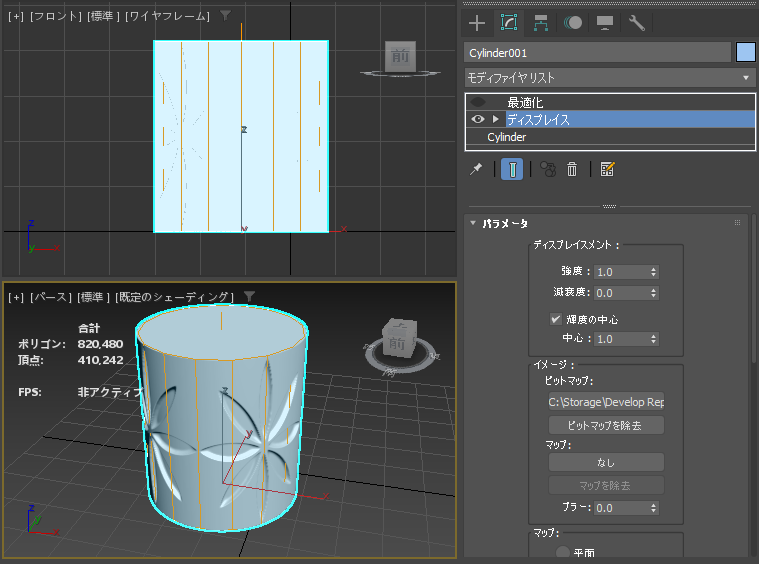This screenshot has height=564, width=759.
Task: Remove modifier with the trash icon
Action: click(x=572, y=169)
